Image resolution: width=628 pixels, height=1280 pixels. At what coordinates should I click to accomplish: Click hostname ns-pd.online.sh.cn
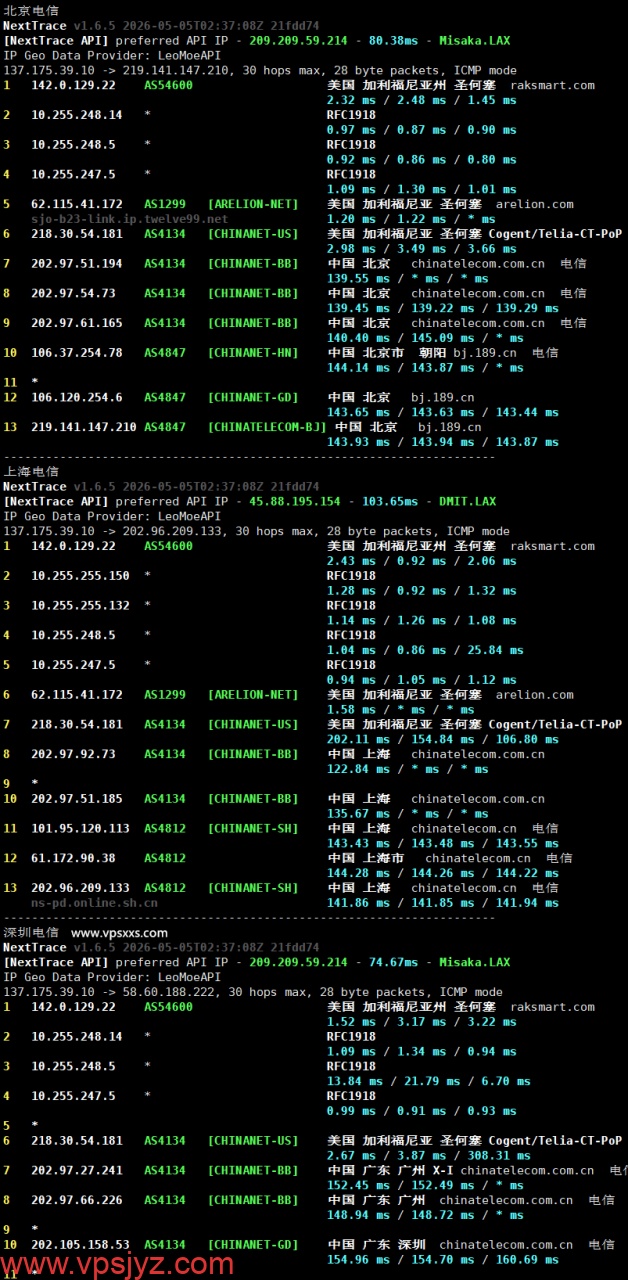coord(94,902)
